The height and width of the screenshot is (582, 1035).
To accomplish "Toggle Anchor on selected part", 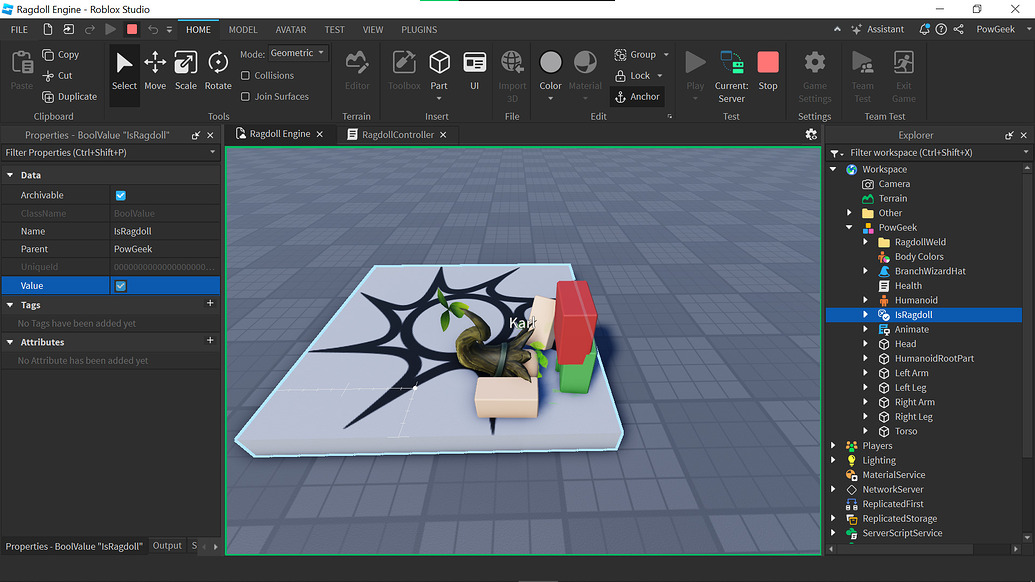I will tap(637, 96).
